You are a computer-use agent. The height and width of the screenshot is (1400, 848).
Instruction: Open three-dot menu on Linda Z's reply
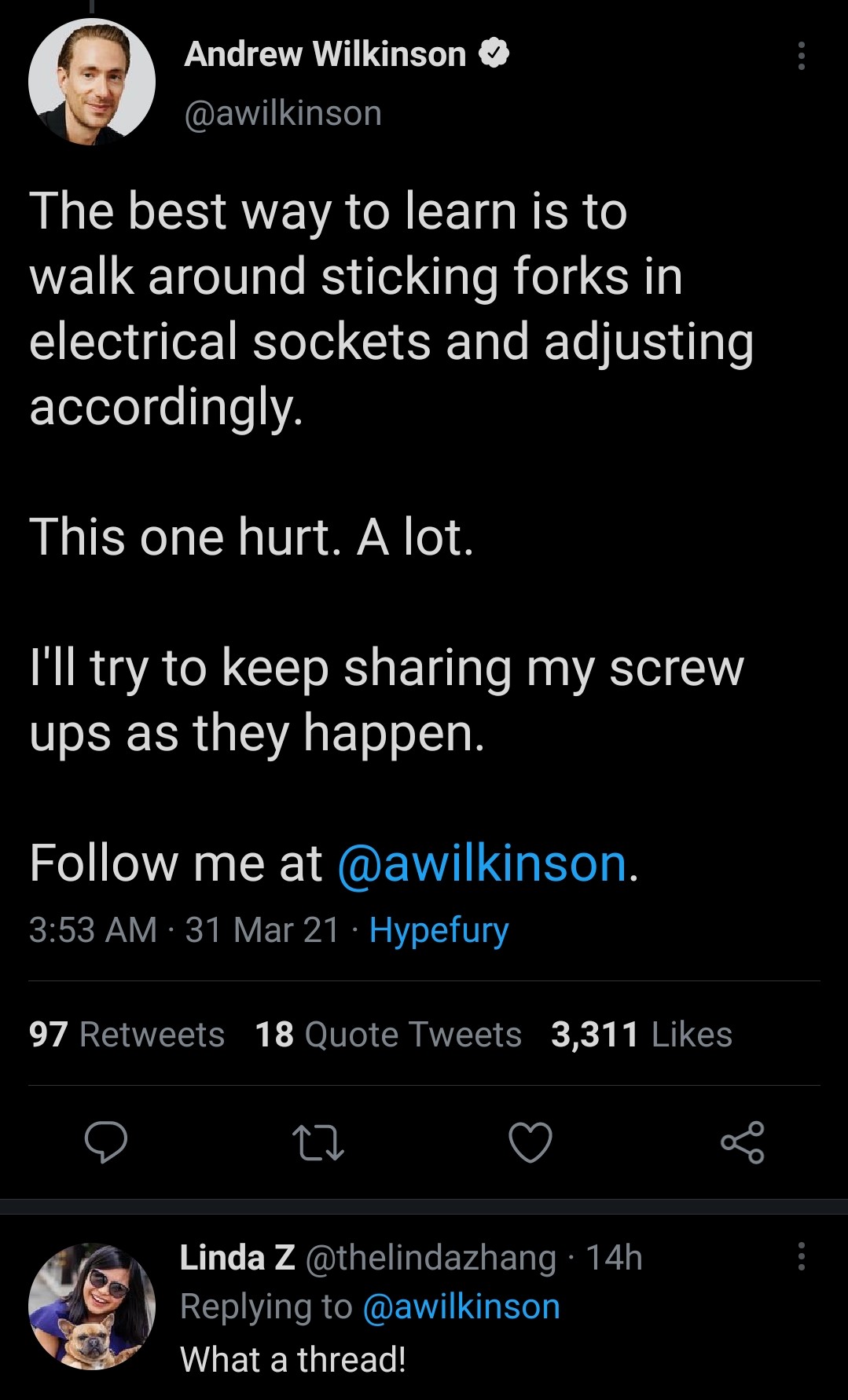(x=801, y=1256)
